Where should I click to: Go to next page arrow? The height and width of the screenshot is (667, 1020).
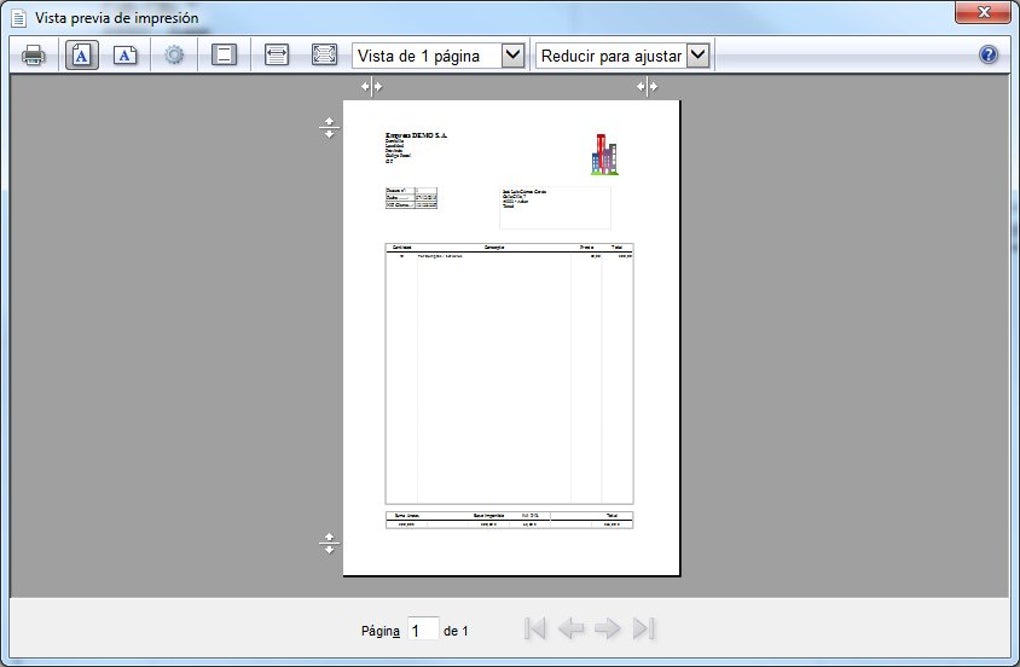[x=608, y=629]
